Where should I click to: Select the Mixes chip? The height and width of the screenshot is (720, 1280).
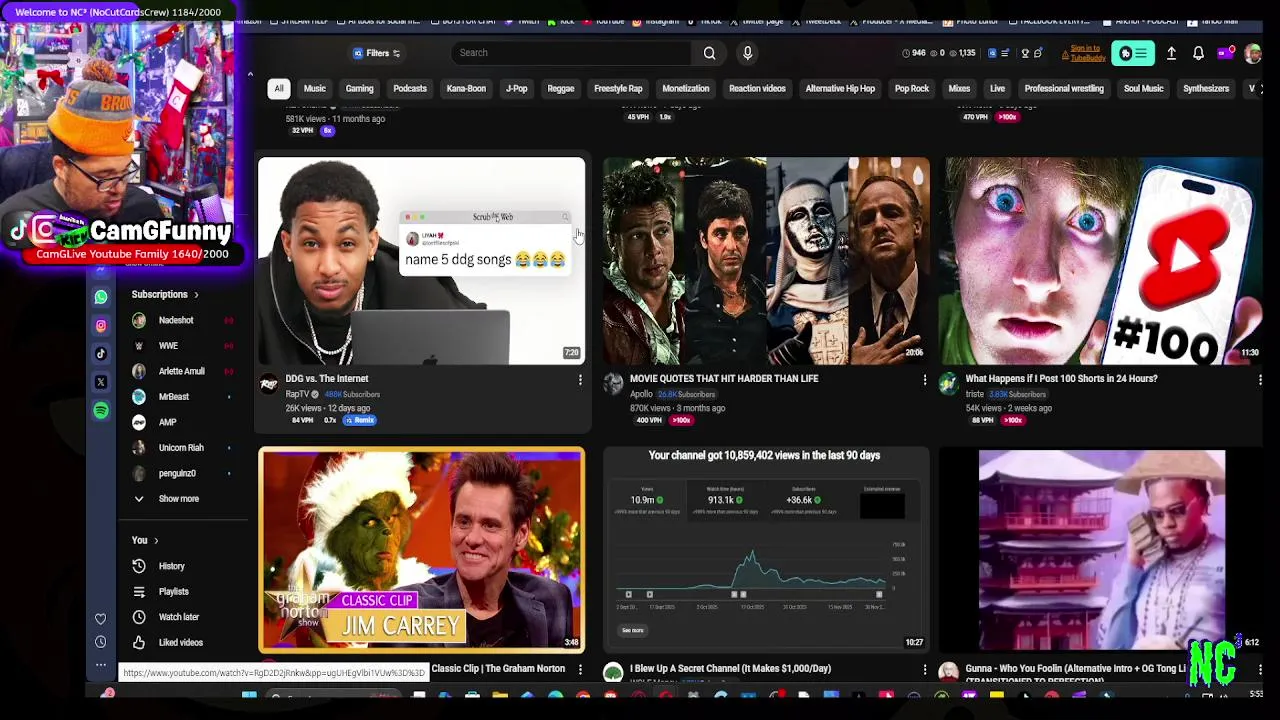[x=959, y=89]
